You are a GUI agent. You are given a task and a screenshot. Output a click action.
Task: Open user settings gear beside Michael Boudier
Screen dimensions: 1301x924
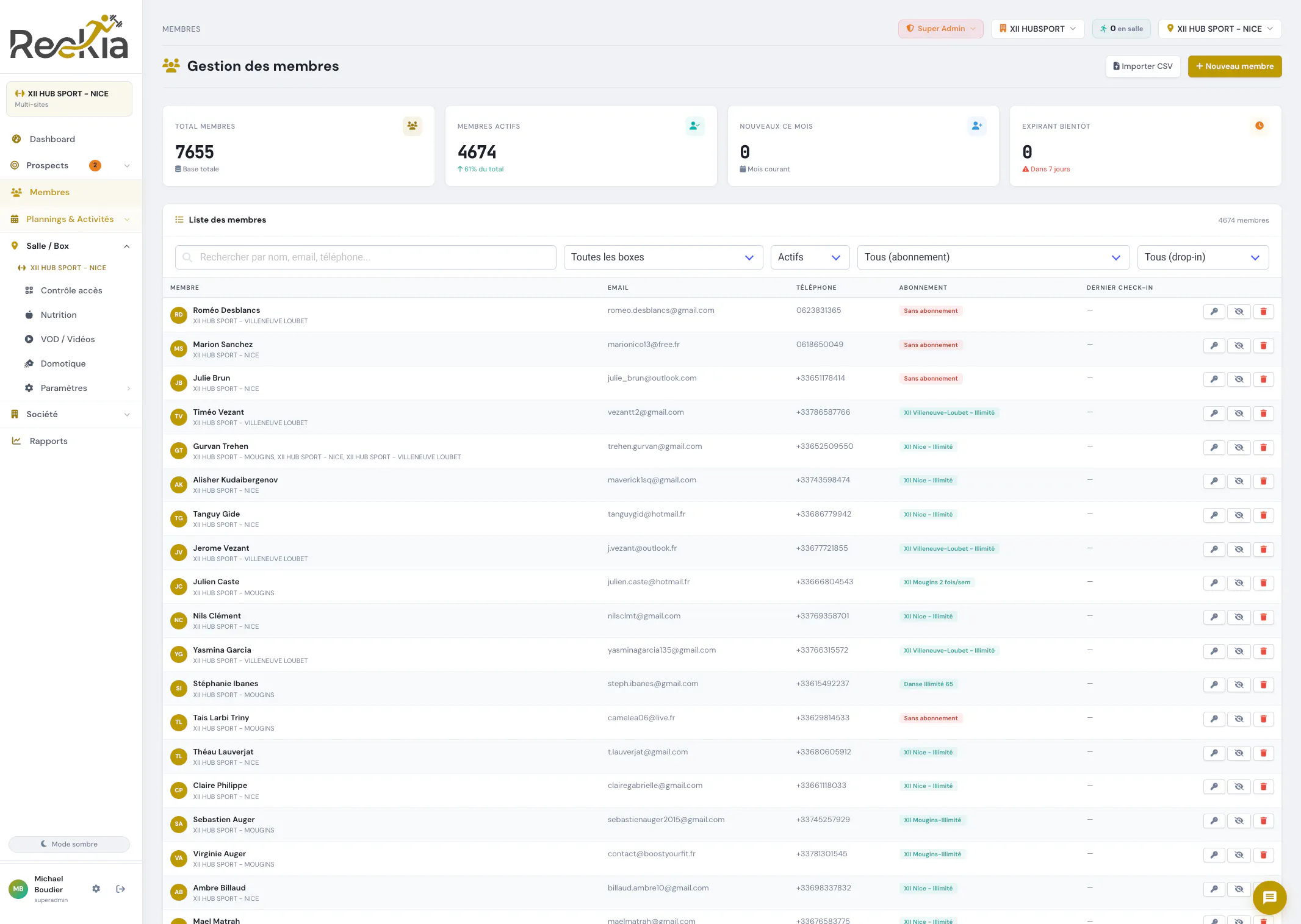pyautogui.click(x=96, y=889)
